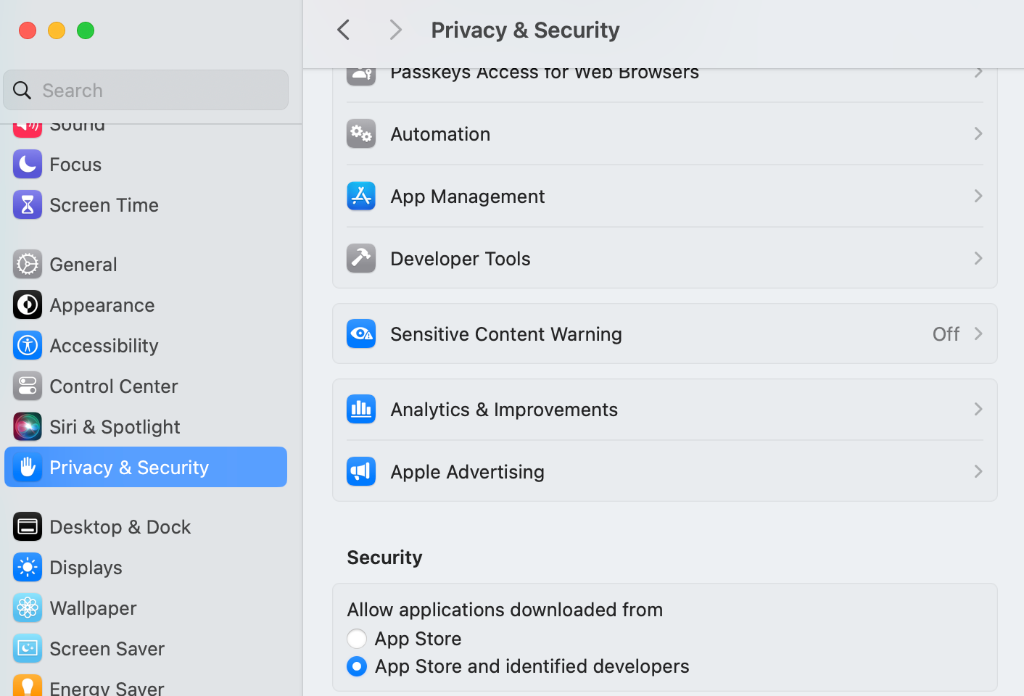Click the Accessibility label in sidebar
1024x696 pixels.
[x=104, y=345]
